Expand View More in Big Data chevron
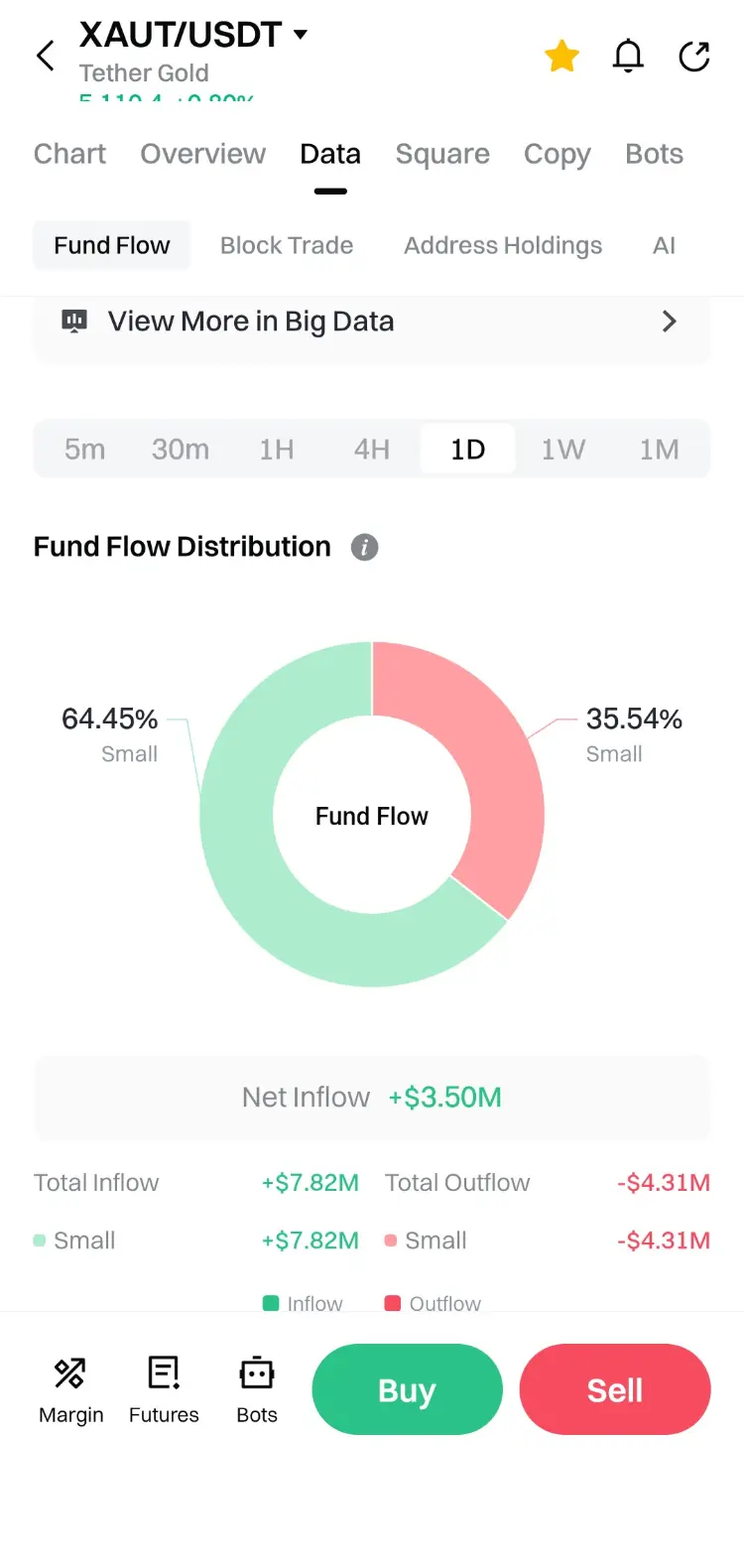Viewport: 744px width, 1568px height. click(670, 321)
